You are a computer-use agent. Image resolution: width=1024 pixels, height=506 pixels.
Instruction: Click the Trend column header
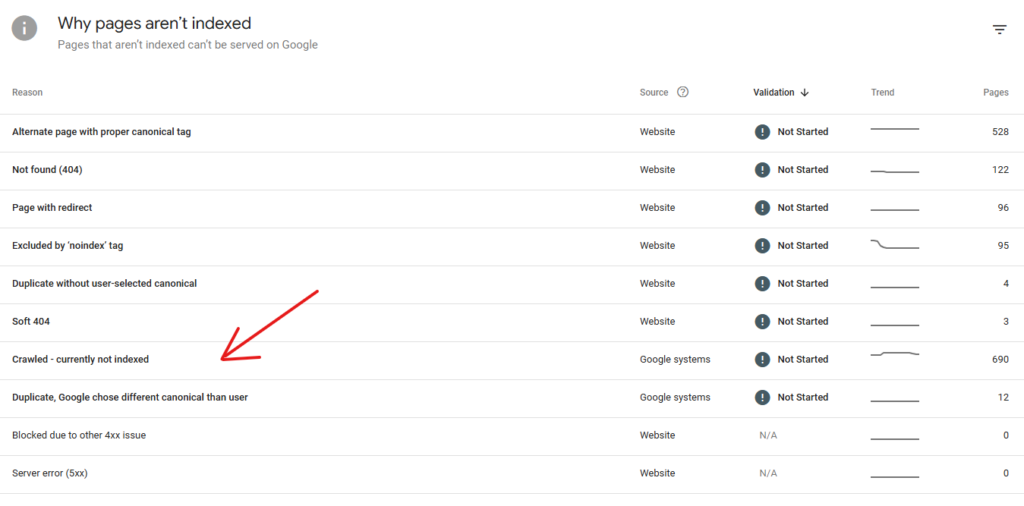[882, 92]
